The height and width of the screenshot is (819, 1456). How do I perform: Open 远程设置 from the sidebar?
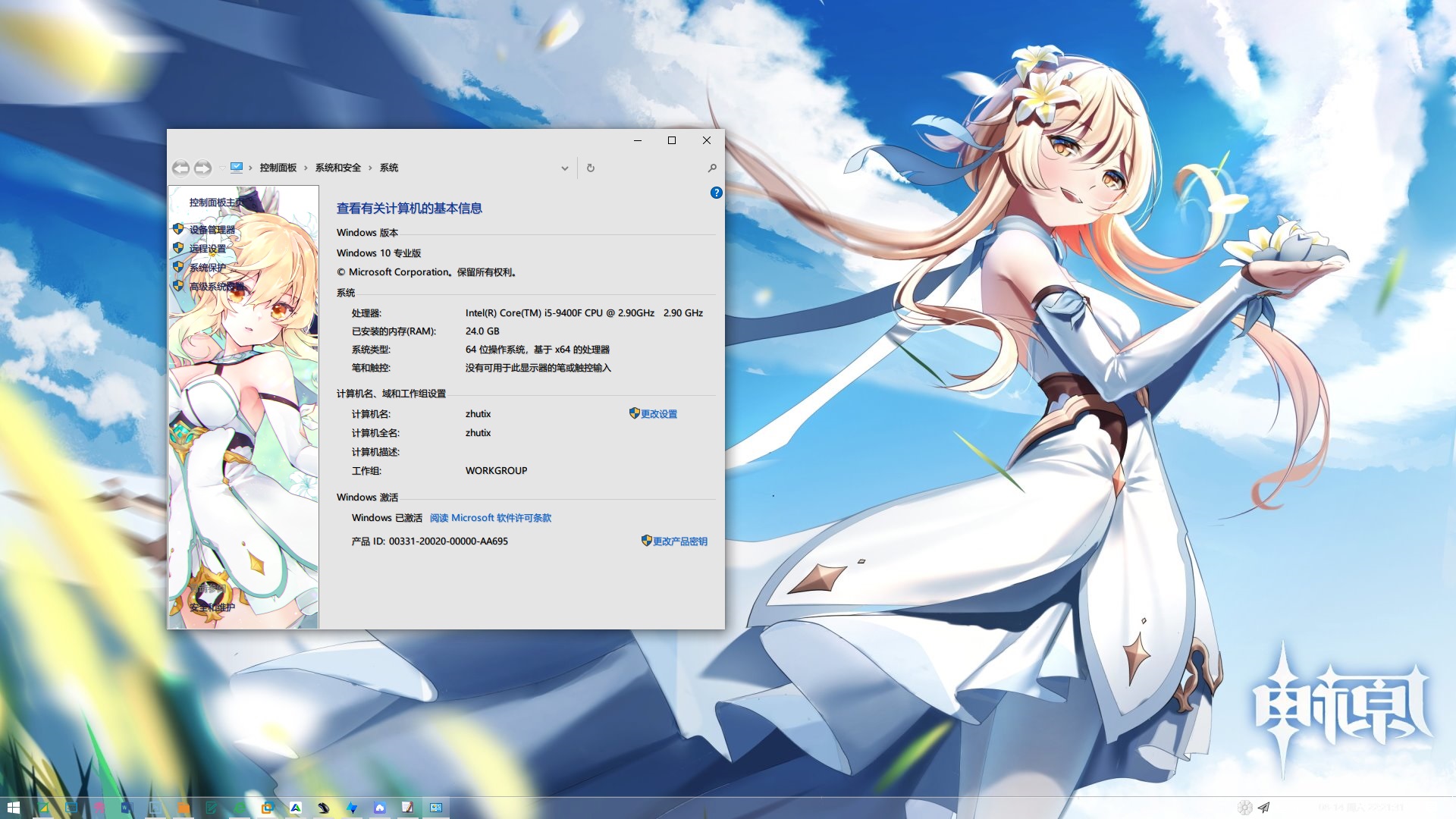click(x=208, y=248)
